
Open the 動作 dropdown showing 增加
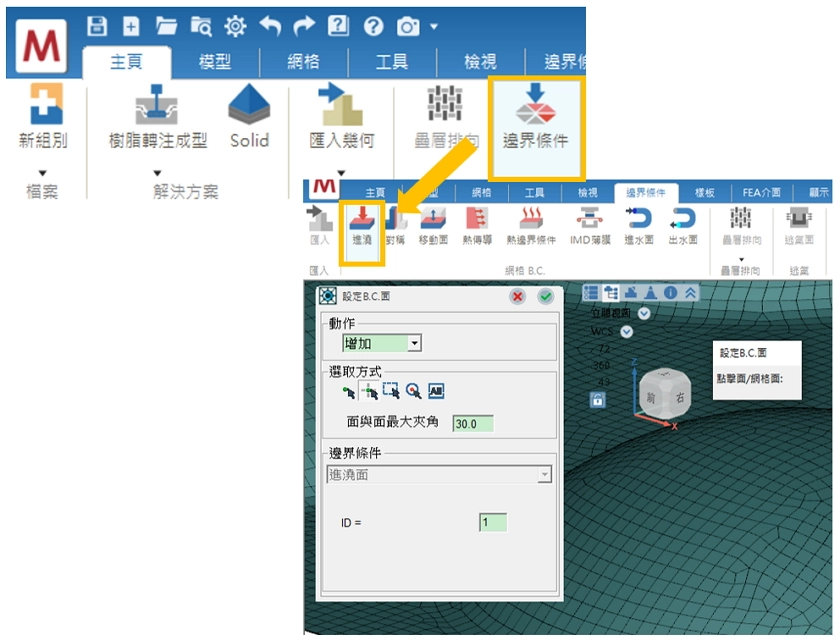[382, 343]
